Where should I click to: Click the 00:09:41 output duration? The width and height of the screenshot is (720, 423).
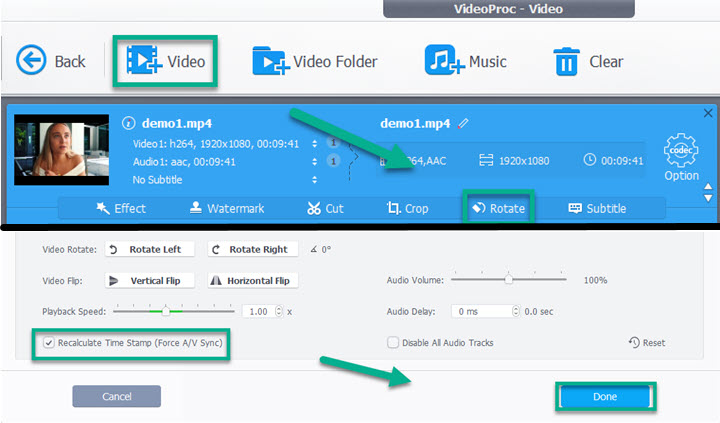tap(622, 161)
